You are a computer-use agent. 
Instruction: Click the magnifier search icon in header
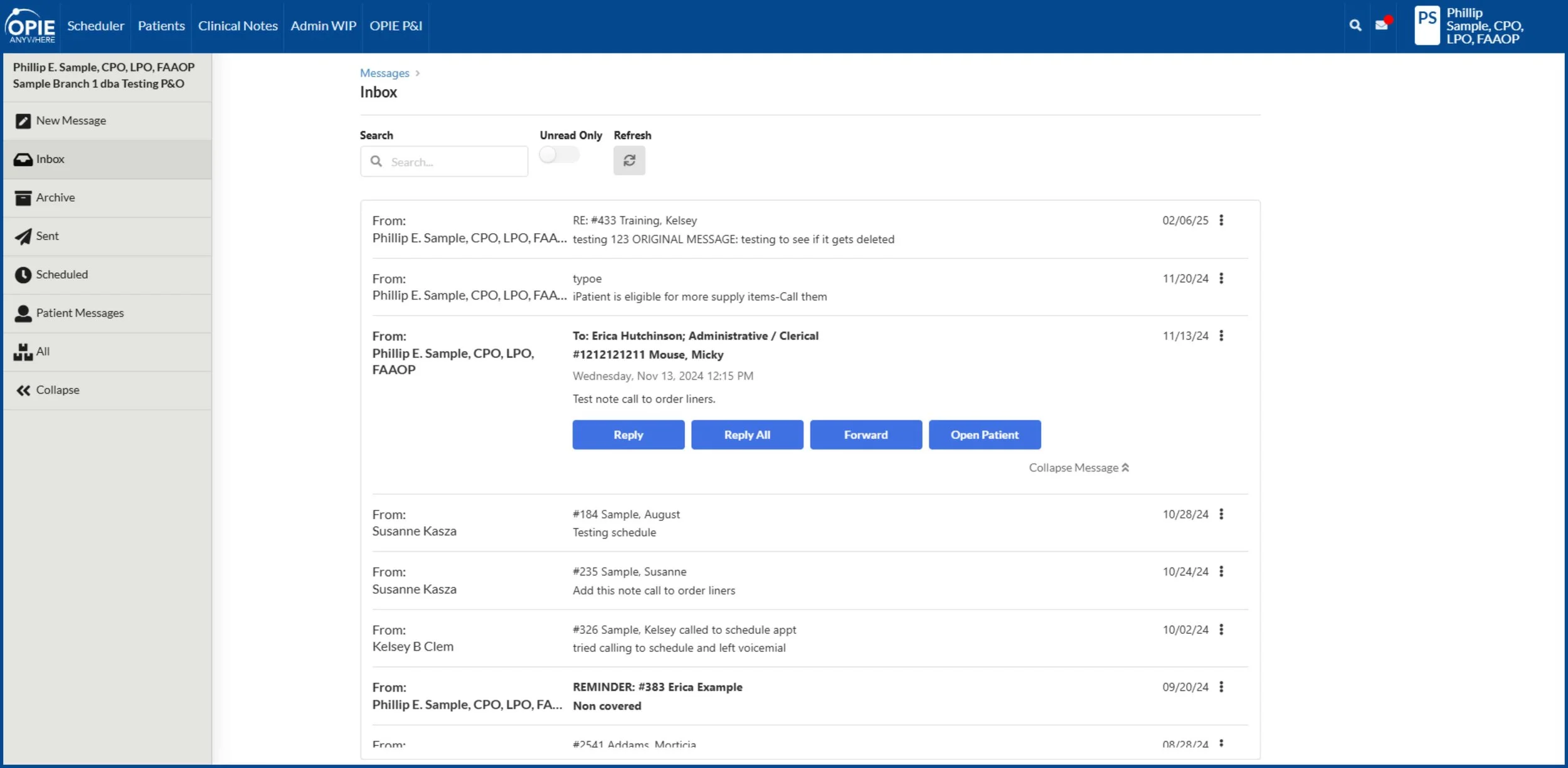(x=1355, y=25)
